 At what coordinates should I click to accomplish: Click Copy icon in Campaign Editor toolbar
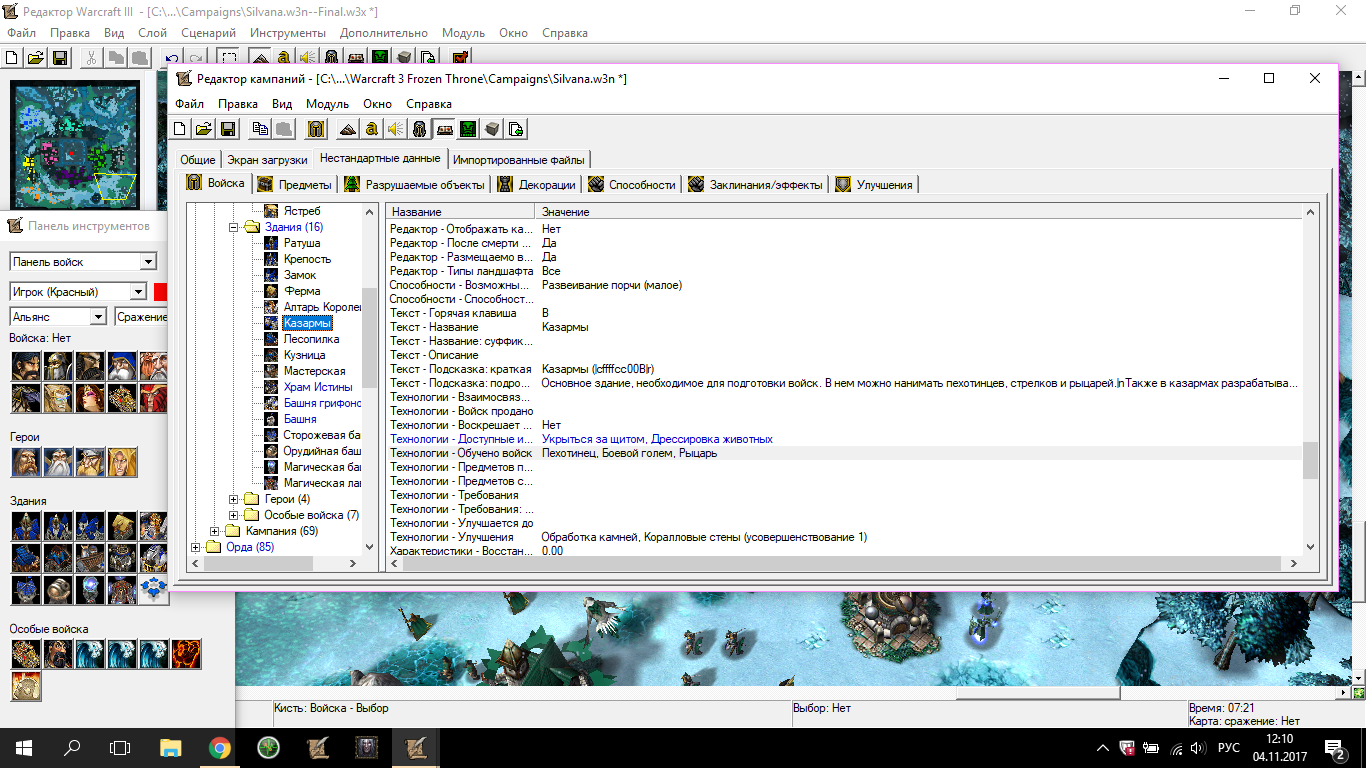(260, 129)
